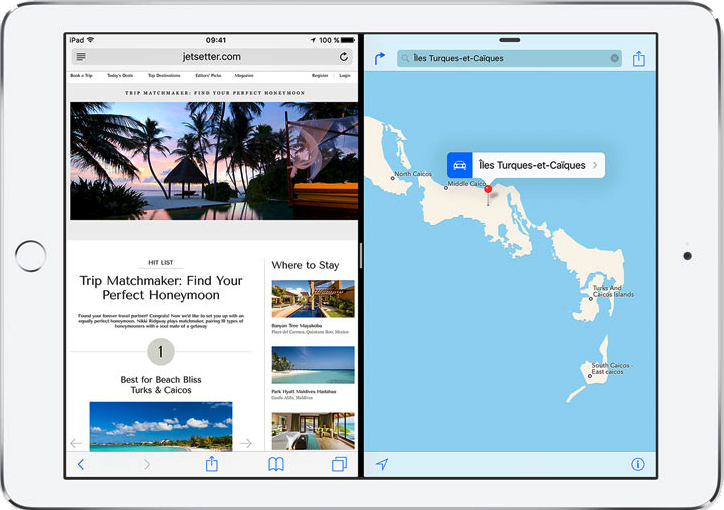Tap the Îles Turques-et-Caïques search field
Viewport: 724px width, 510px height.
pos(509,58)
